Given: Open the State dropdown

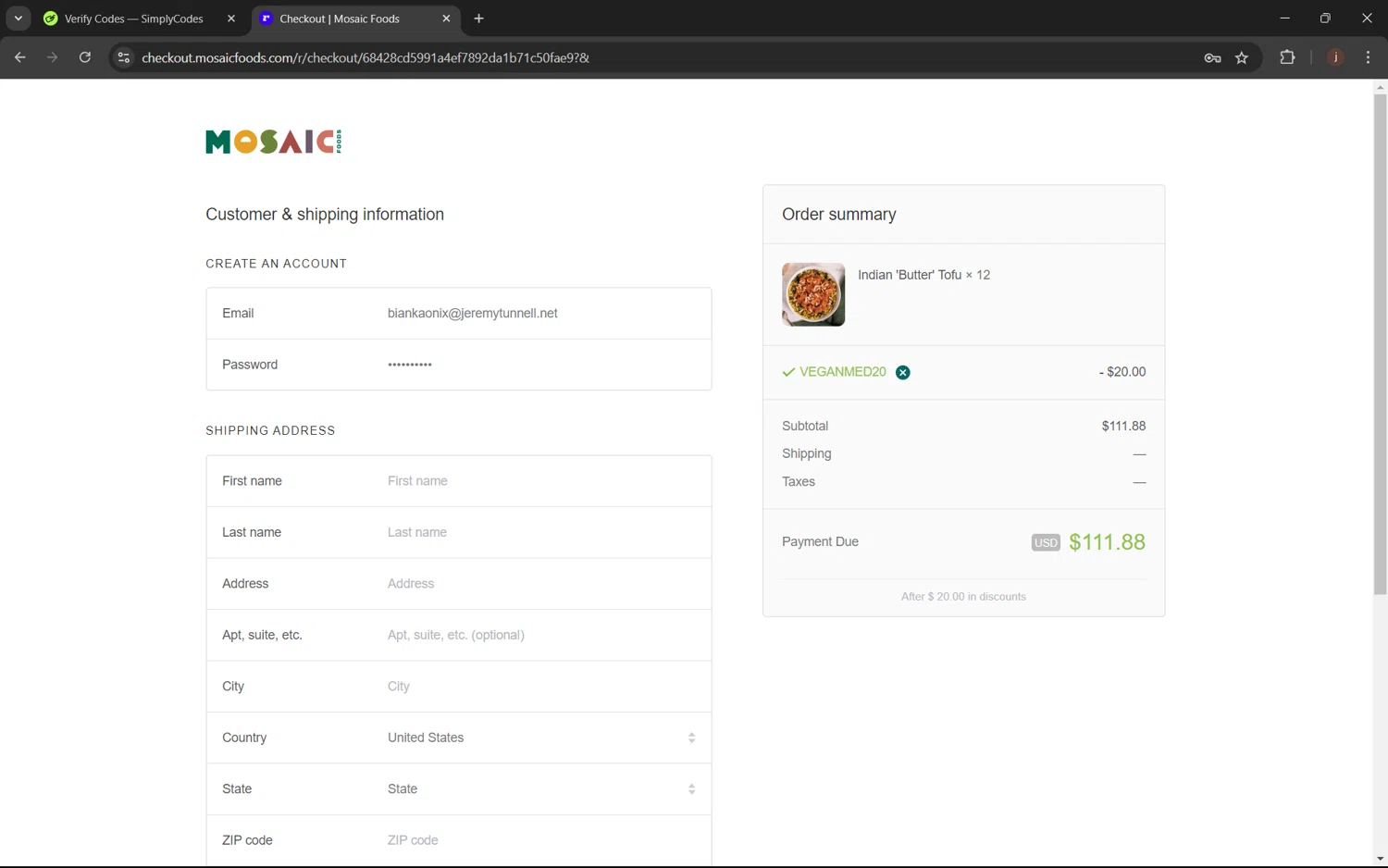Looking at the screenshot, I should [x=541, y=789].
